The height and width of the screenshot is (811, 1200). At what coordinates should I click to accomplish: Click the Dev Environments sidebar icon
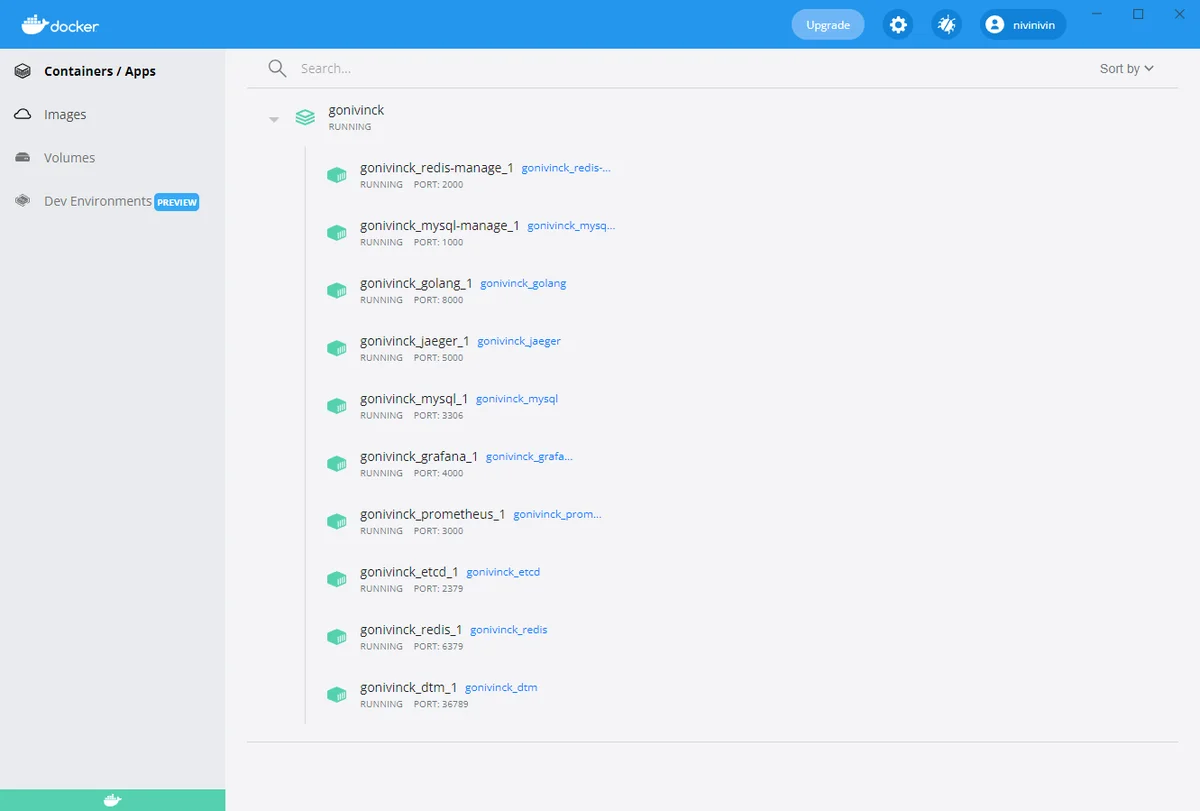22,201
